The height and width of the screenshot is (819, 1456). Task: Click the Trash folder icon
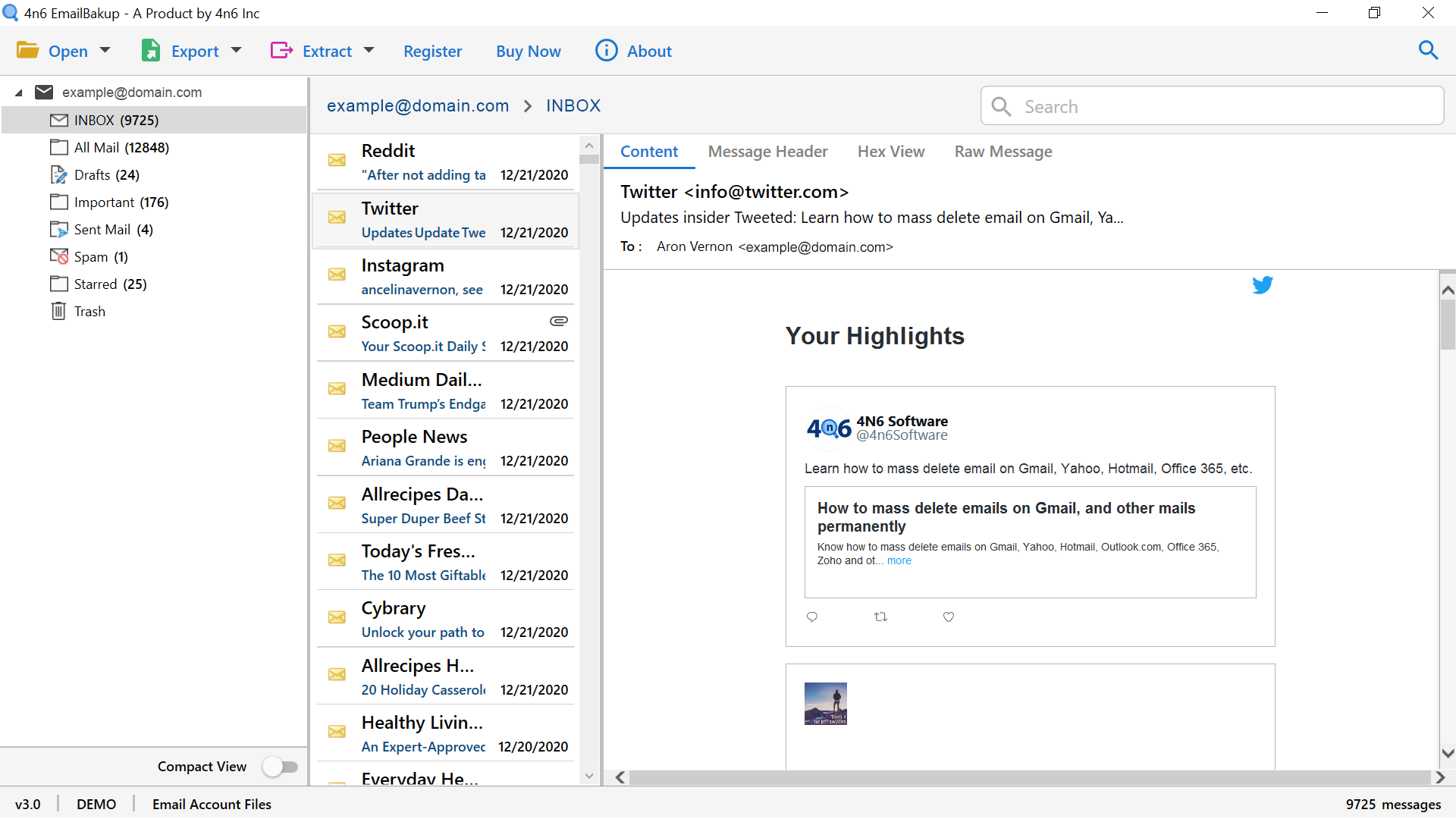coord(60,311)
